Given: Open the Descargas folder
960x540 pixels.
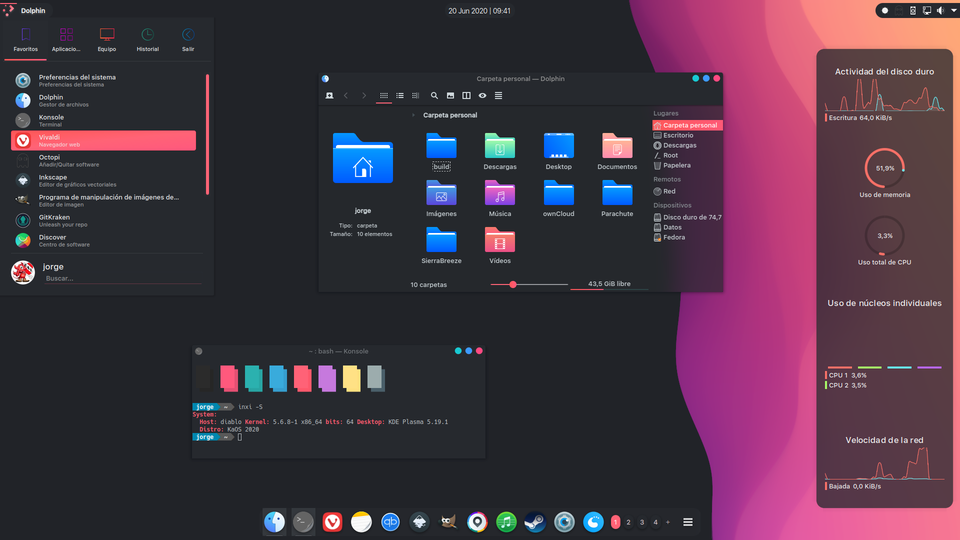Looking at the screenshot, I should click(x=500, y=148).
